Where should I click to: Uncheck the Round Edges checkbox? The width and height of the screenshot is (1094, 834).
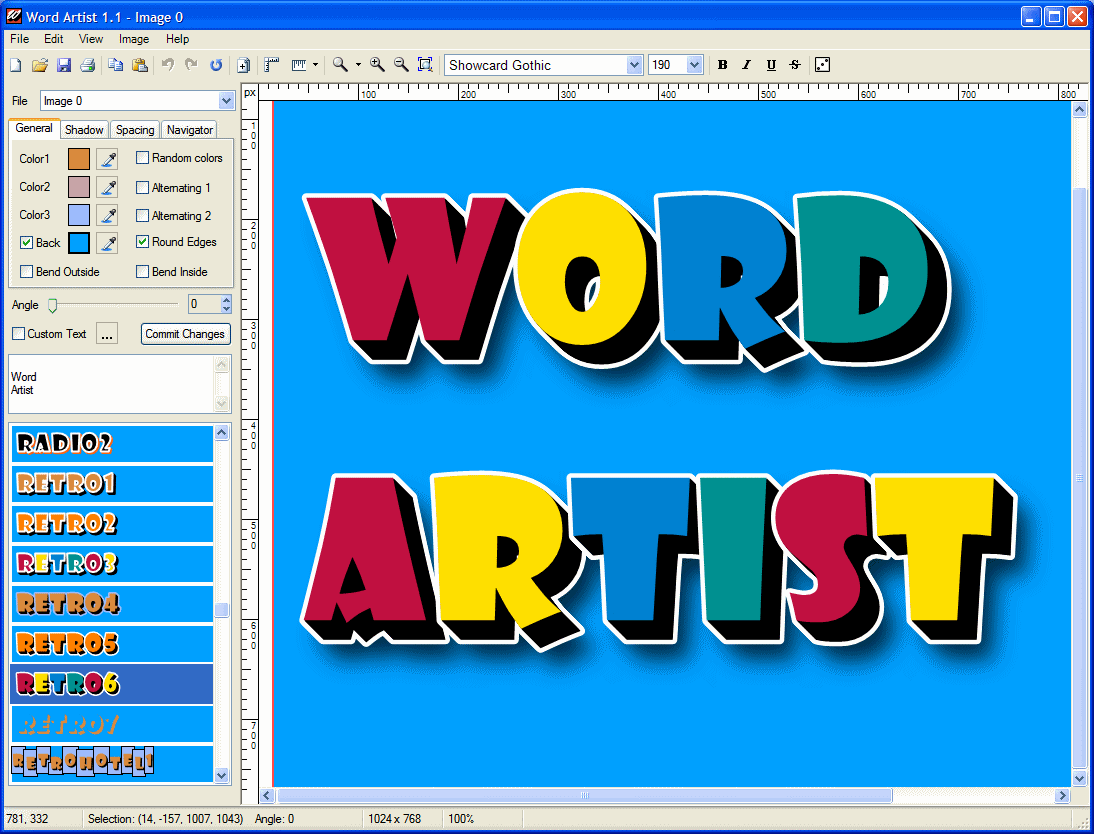(x=142, y=241)
